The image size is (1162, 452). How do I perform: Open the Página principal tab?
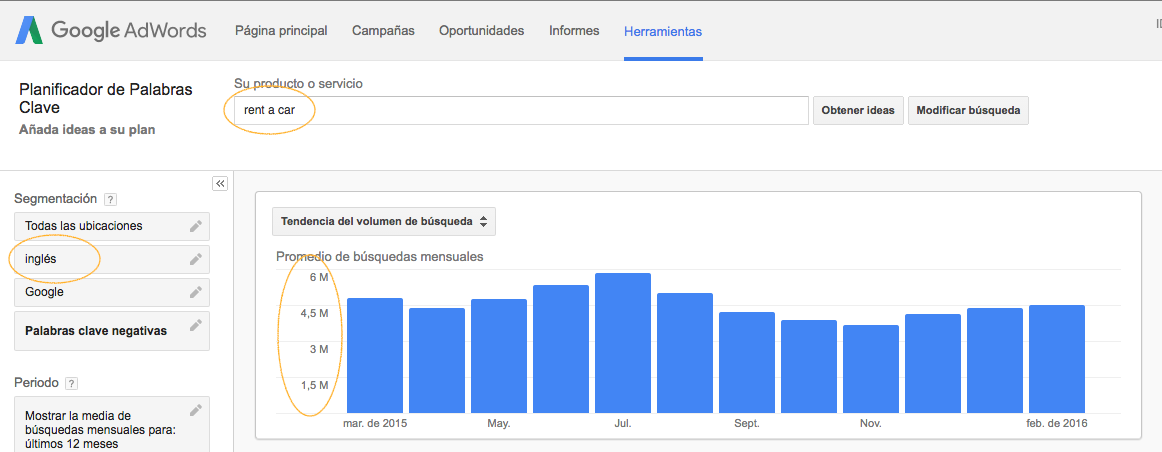click(x=281, y=31)
